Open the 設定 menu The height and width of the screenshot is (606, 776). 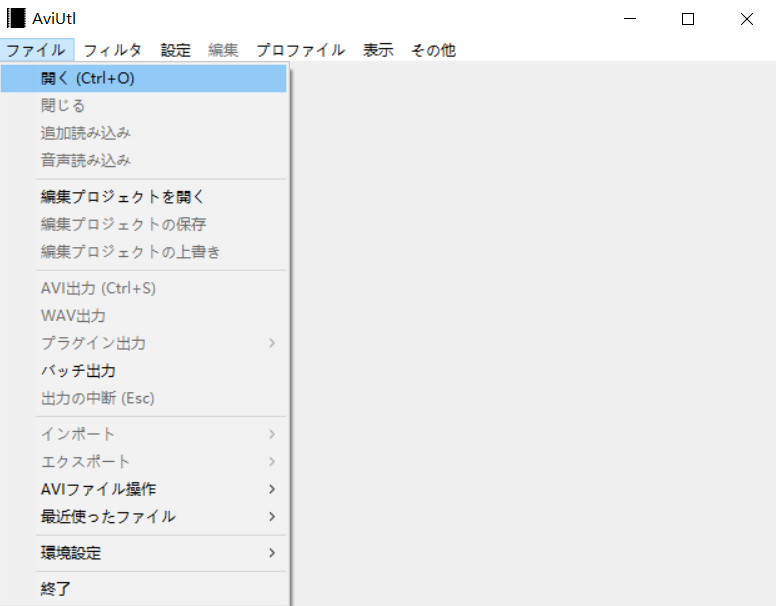coord(176,50)
